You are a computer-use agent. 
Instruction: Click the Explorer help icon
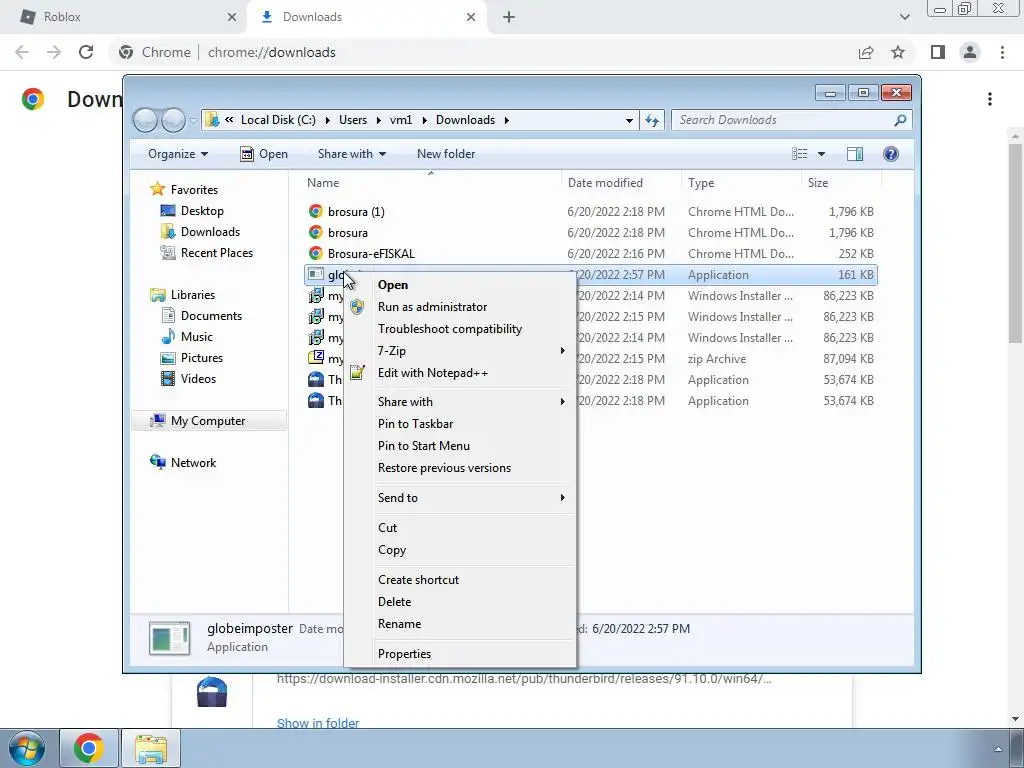tap(891, 154)
